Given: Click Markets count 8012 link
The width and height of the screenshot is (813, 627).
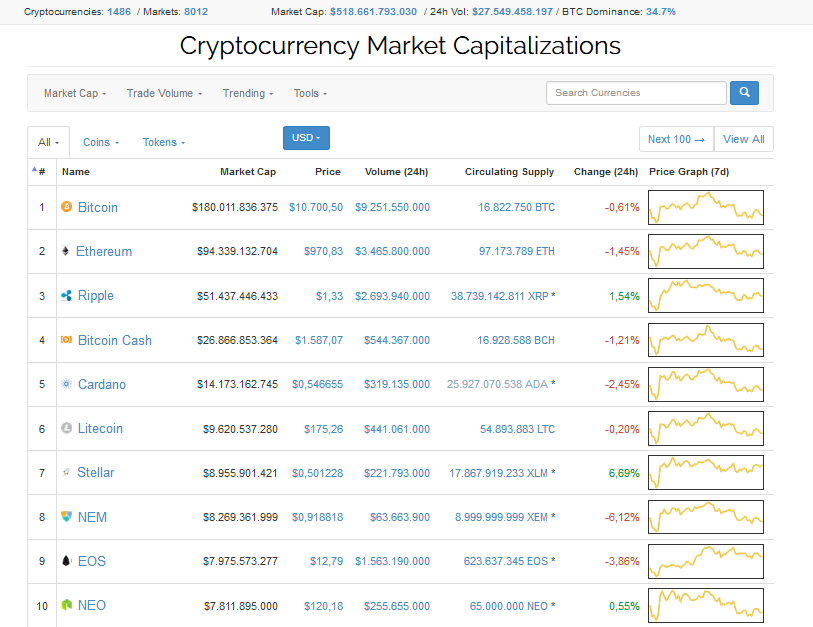Looking at the screenshot, I should (x=196, y=11).
